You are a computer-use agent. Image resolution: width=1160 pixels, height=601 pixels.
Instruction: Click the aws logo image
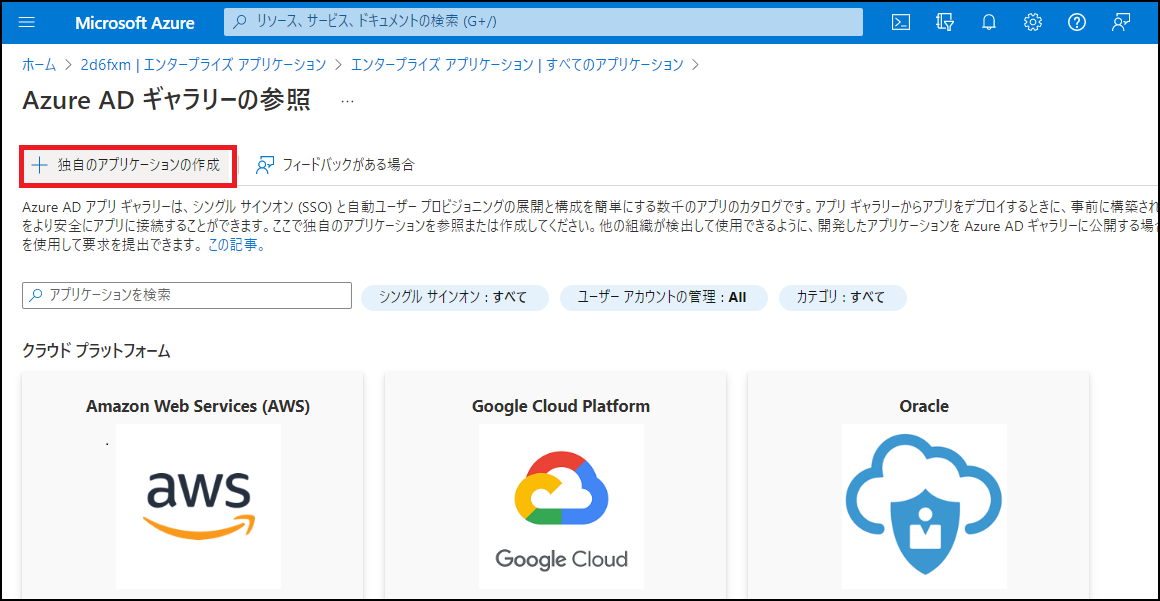point(198,505)
